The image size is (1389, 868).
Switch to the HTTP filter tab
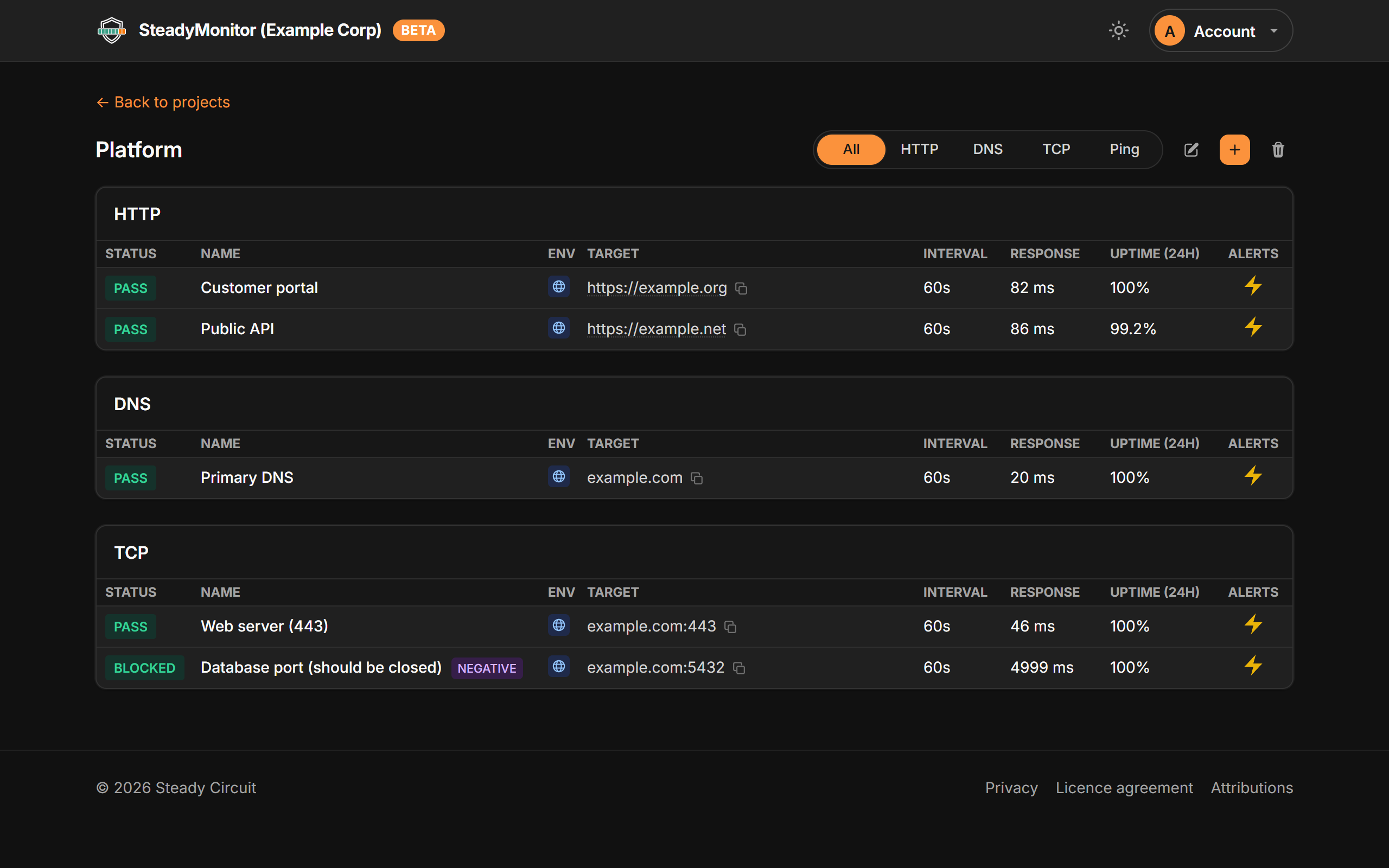pyautogui.click(x=919, y=149)
